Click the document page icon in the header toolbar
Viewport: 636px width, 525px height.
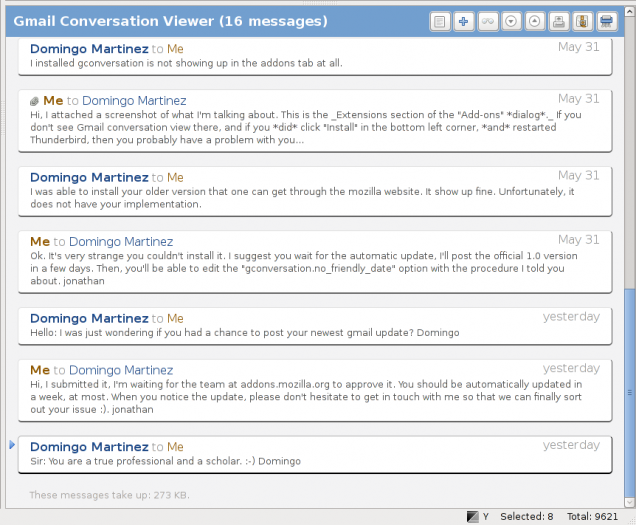440,22
